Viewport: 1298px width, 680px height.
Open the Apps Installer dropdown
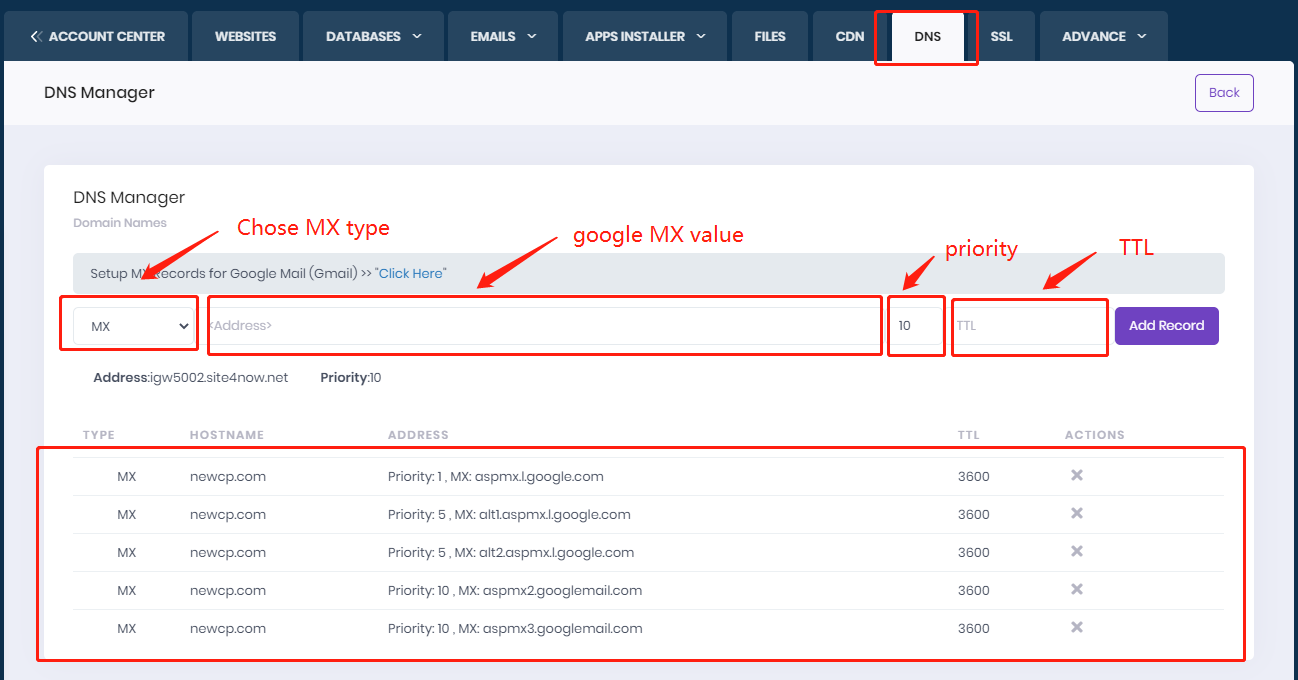[x=644, y=36]
